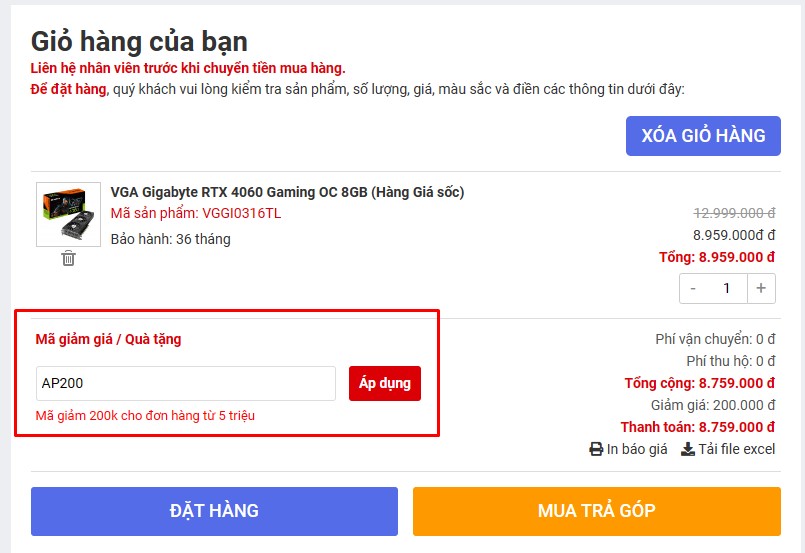Clear the cart with XÓA GIỎ HÀNG
The width and height of the screenshot is (805, 553).
(703, 136)
